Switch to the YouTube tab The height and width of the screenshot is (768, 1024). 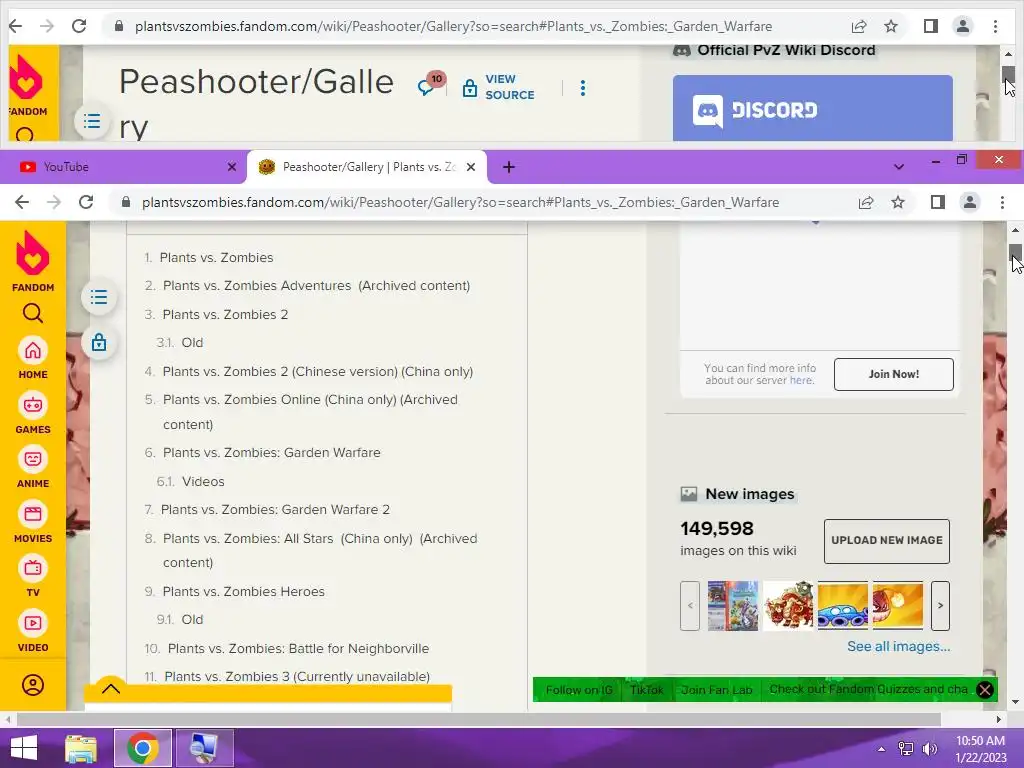tap(124, 167)
